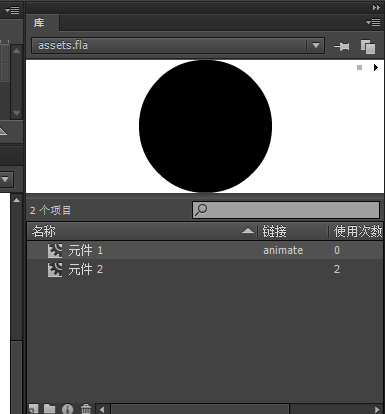Open item properties info
Screen dimensions: 385x414
pos(68,409)
